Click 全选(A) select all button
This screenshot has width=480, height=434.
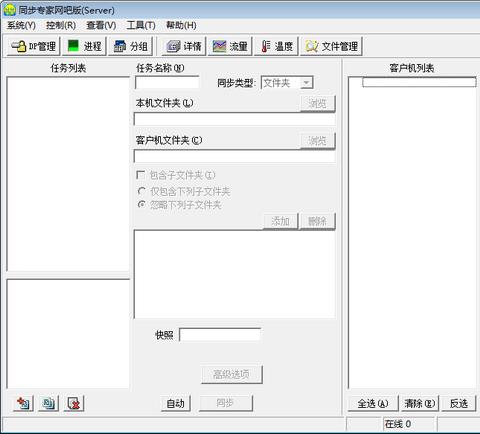[x=373, y=404]
